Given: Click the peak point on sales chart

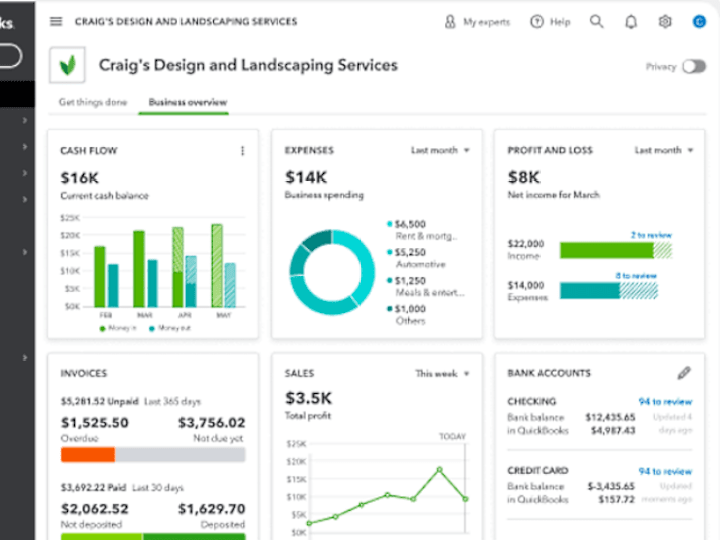Looking at the screenshot, I should [x=439, y=470].
